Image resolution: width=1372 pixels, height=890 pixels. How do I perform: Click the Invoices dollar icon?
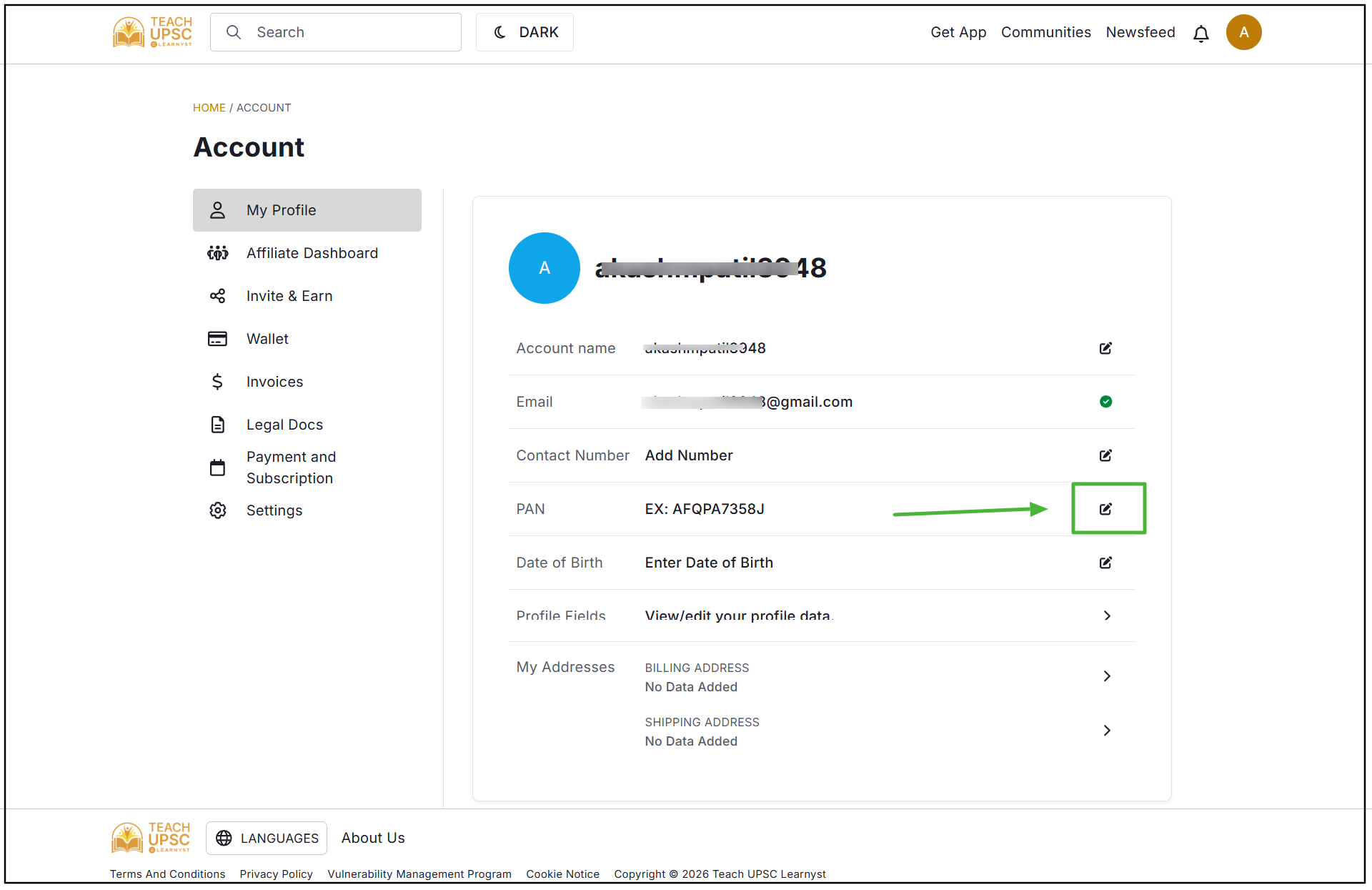point(217,382)
